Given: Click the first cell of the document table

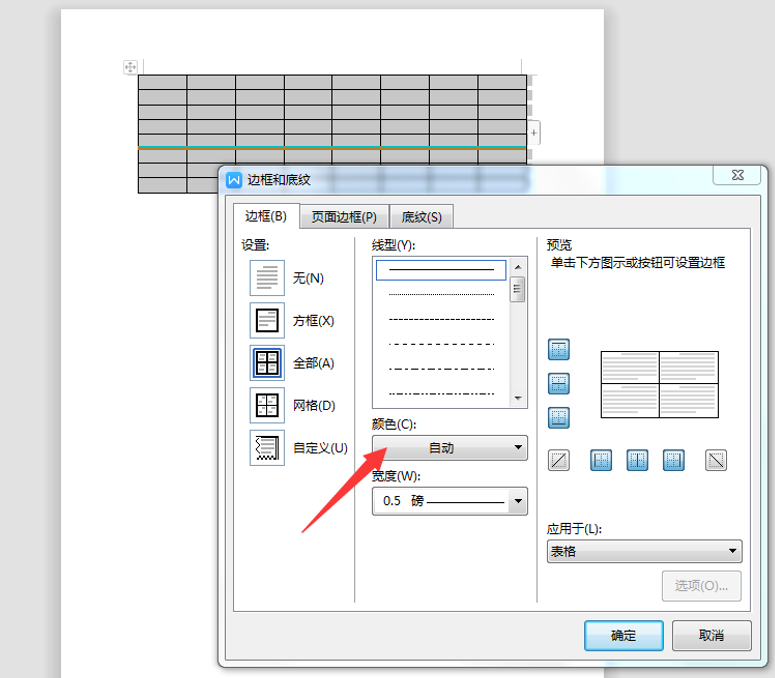Looking at the screenshot, I should click(163, 83).
